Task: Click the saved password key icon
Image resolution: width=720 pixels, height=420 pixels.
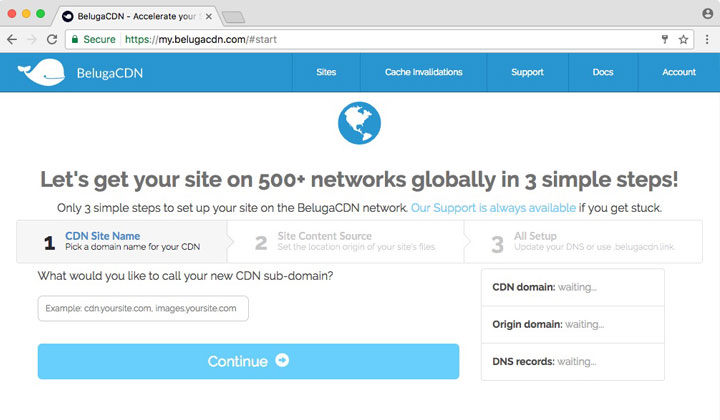Action: (664, 39)
